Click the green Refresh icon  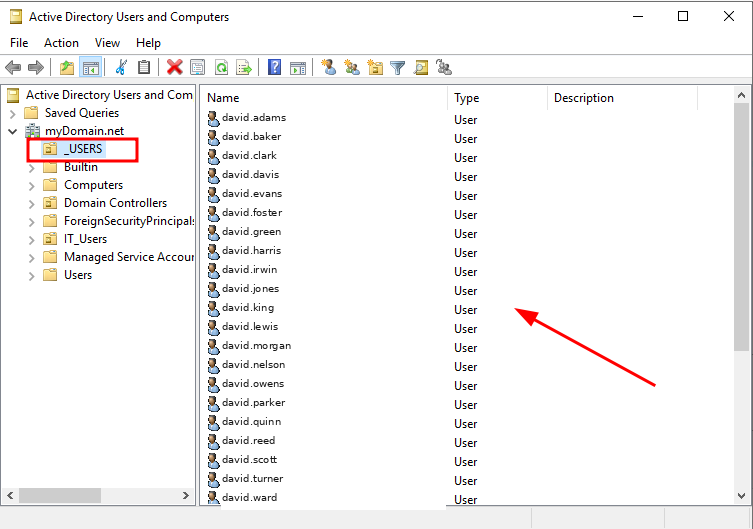(x=221, y=68)
